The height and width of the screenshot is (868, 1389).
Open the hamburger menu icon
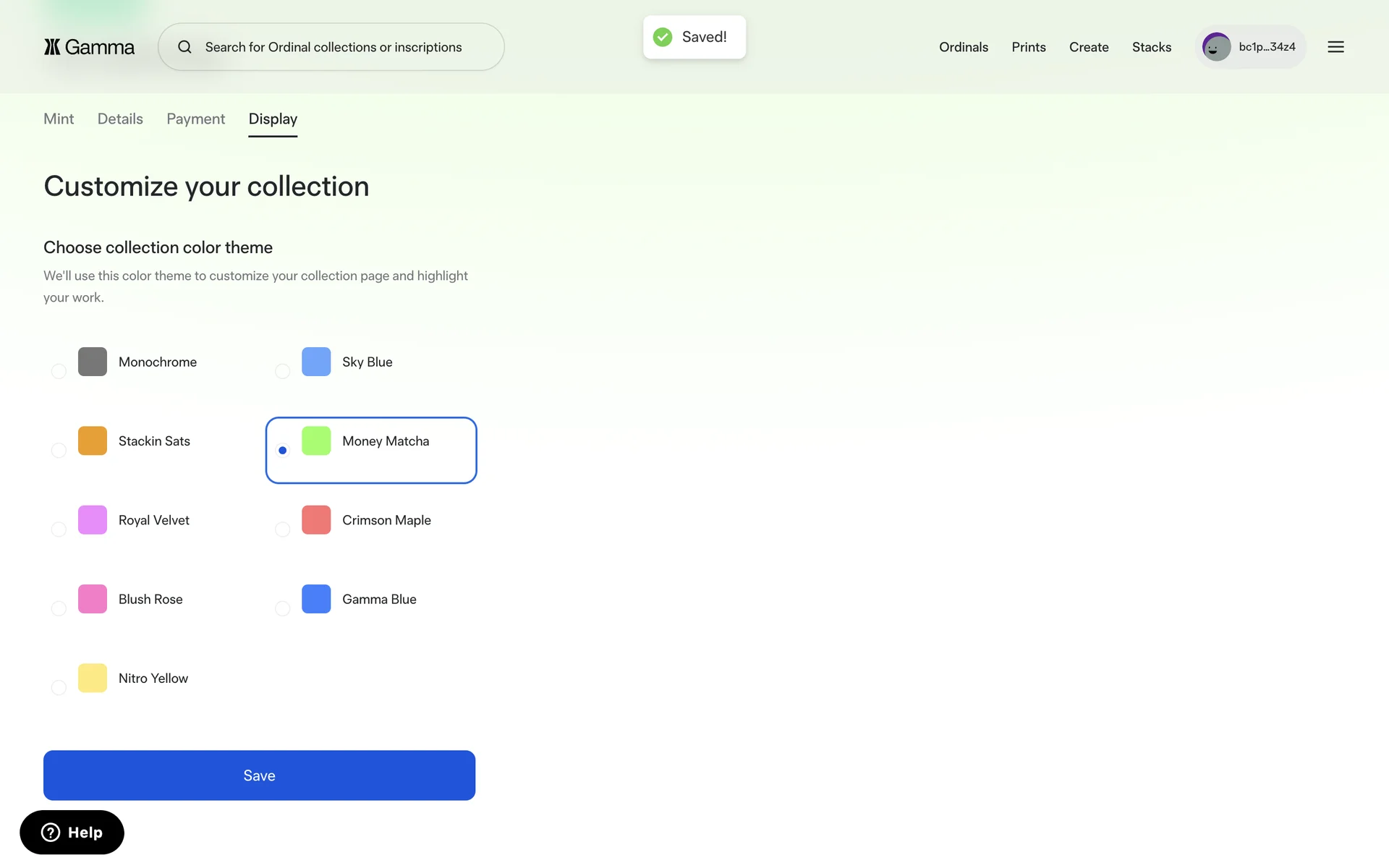click(x=1335, y=47)
